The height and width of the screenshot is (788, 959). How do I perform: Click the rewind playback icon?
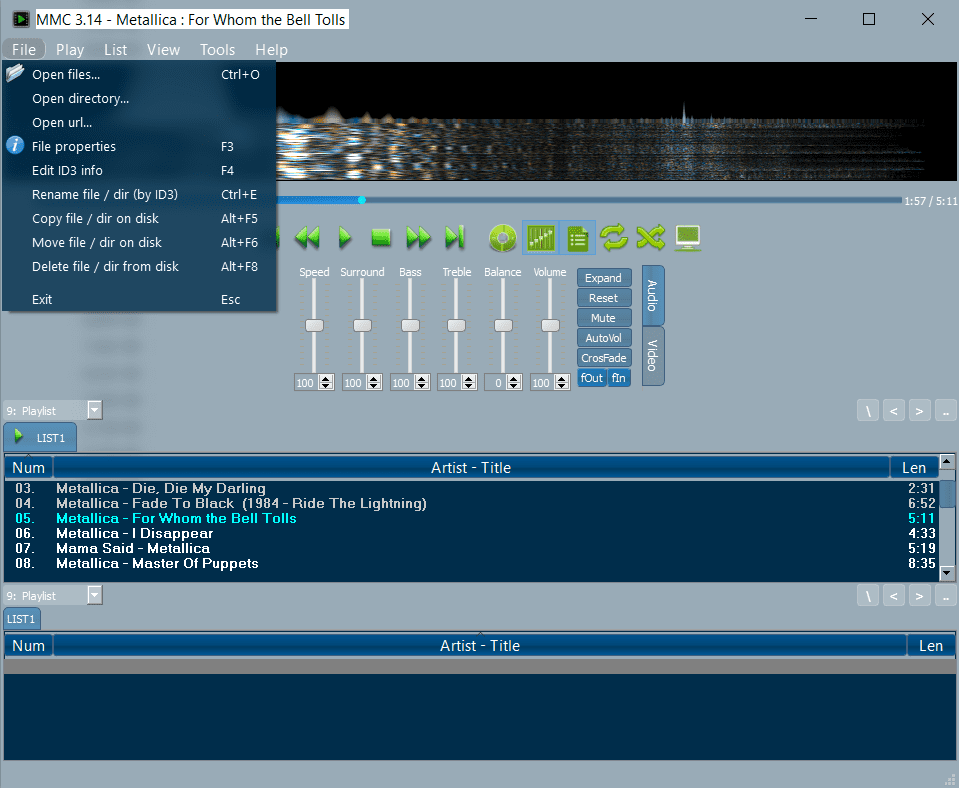click(x=308, y=237)
